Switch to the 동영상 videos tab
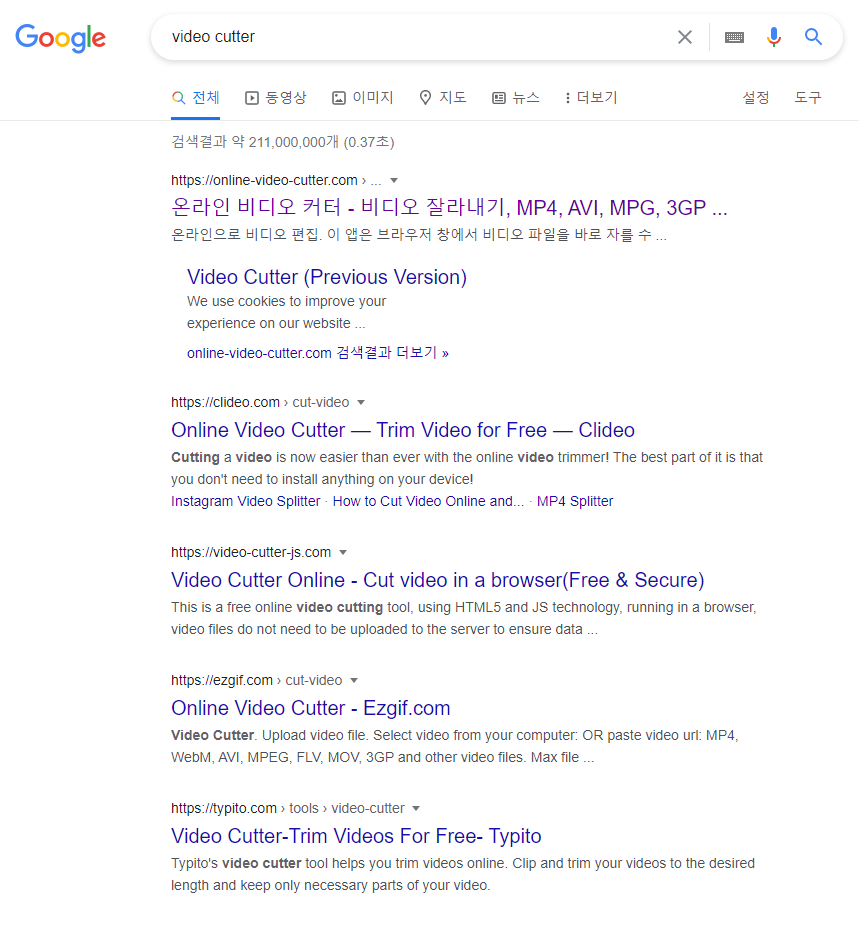The width and height of the screenshot is (859, 926). [x=276, y=97]
